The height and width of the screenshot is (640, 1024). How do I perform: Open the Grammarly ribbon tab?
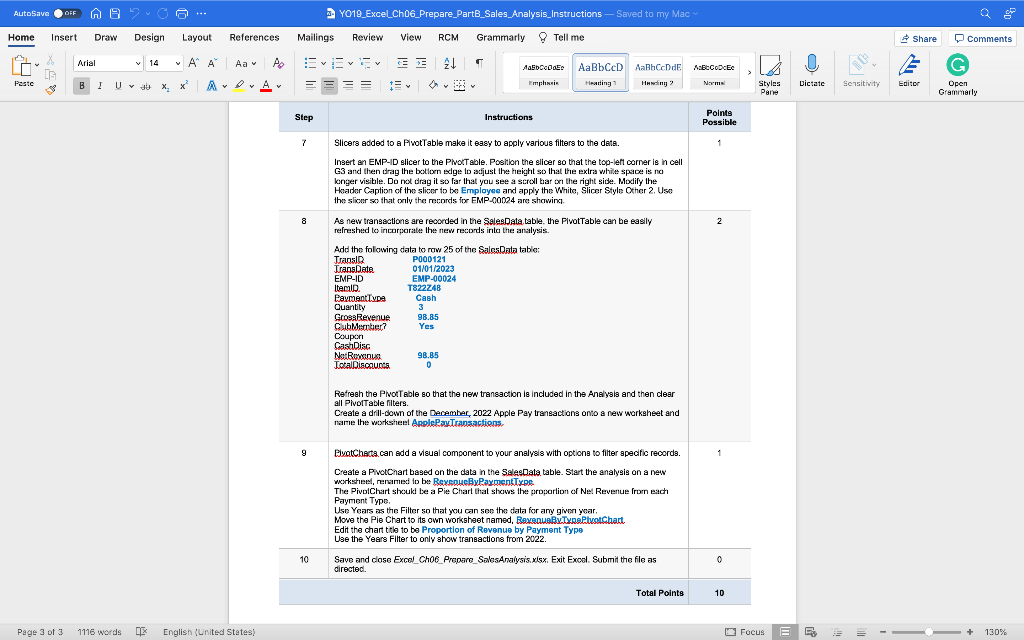tap(499, 37)
